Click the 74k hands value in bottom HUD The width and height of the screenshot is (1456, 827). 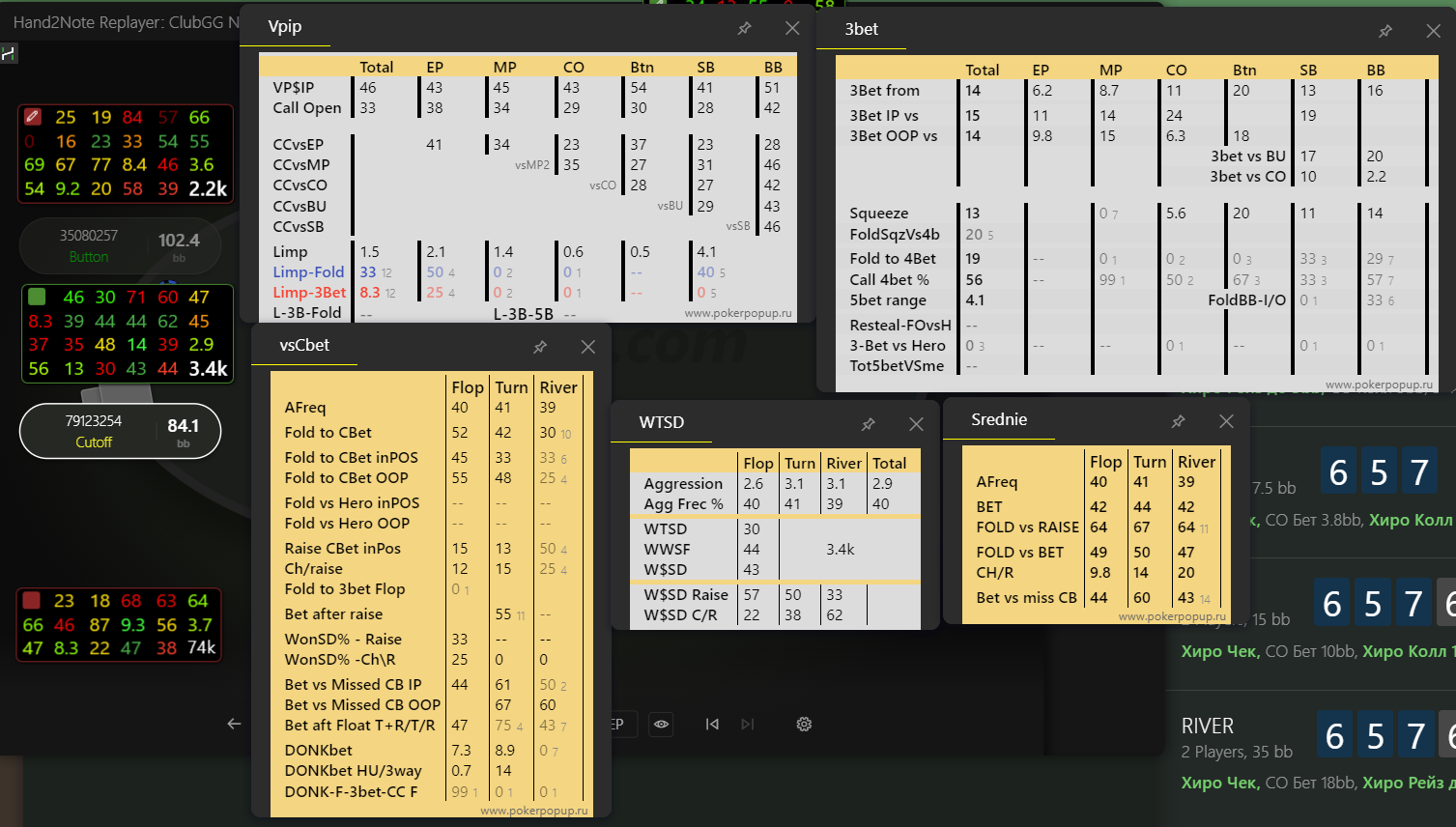pyautogui.click(x=201, y=647)
